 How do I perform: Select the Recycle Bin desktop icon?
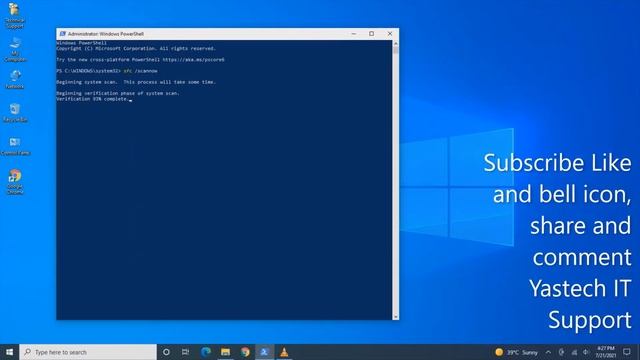tap(15, 113)
